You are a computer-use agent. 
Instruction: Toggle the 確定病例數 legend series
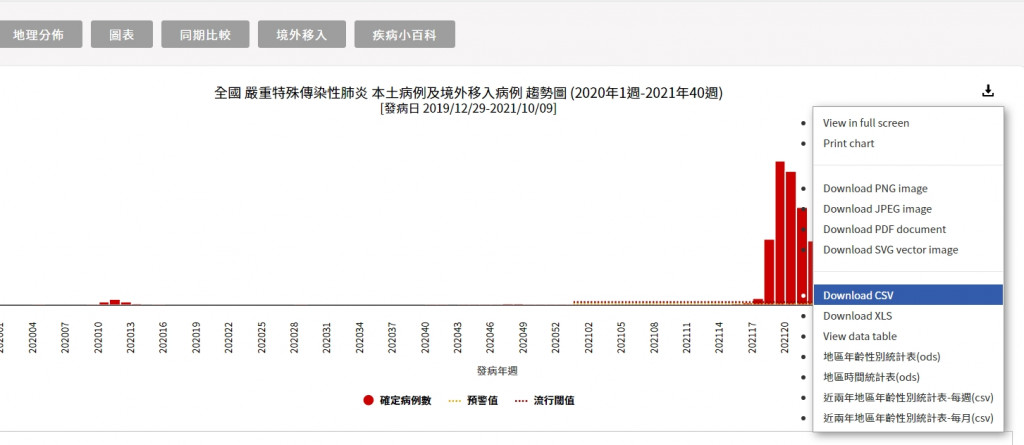click(x=398, y=401)
